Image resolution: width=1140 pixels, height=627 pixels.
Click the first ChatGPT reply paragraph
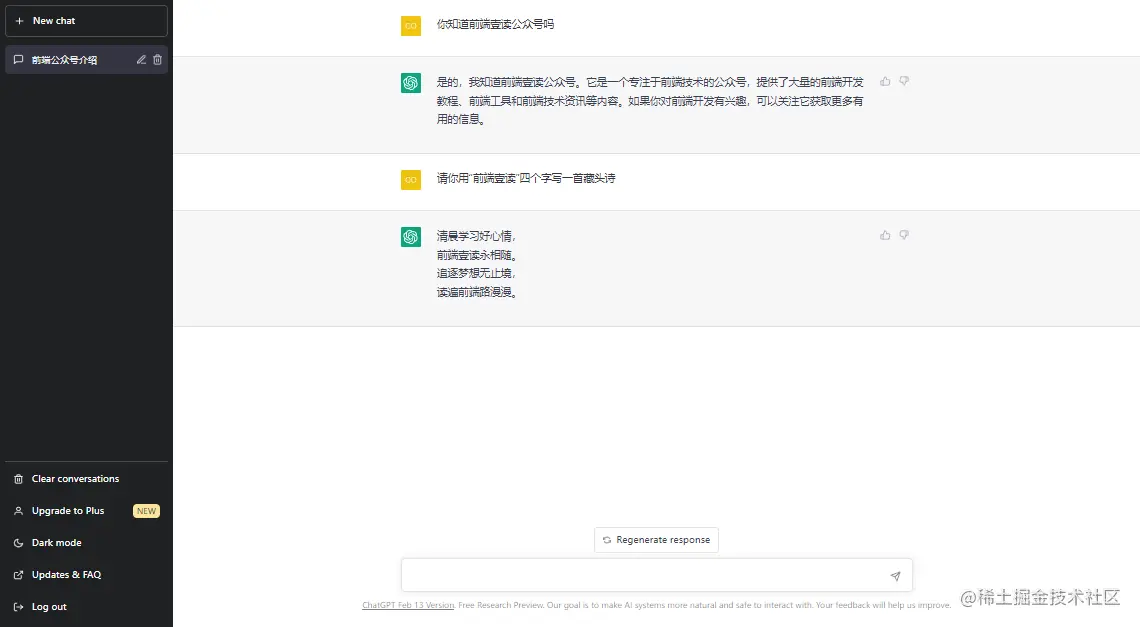pyautogui.click(x=650, y=100)
